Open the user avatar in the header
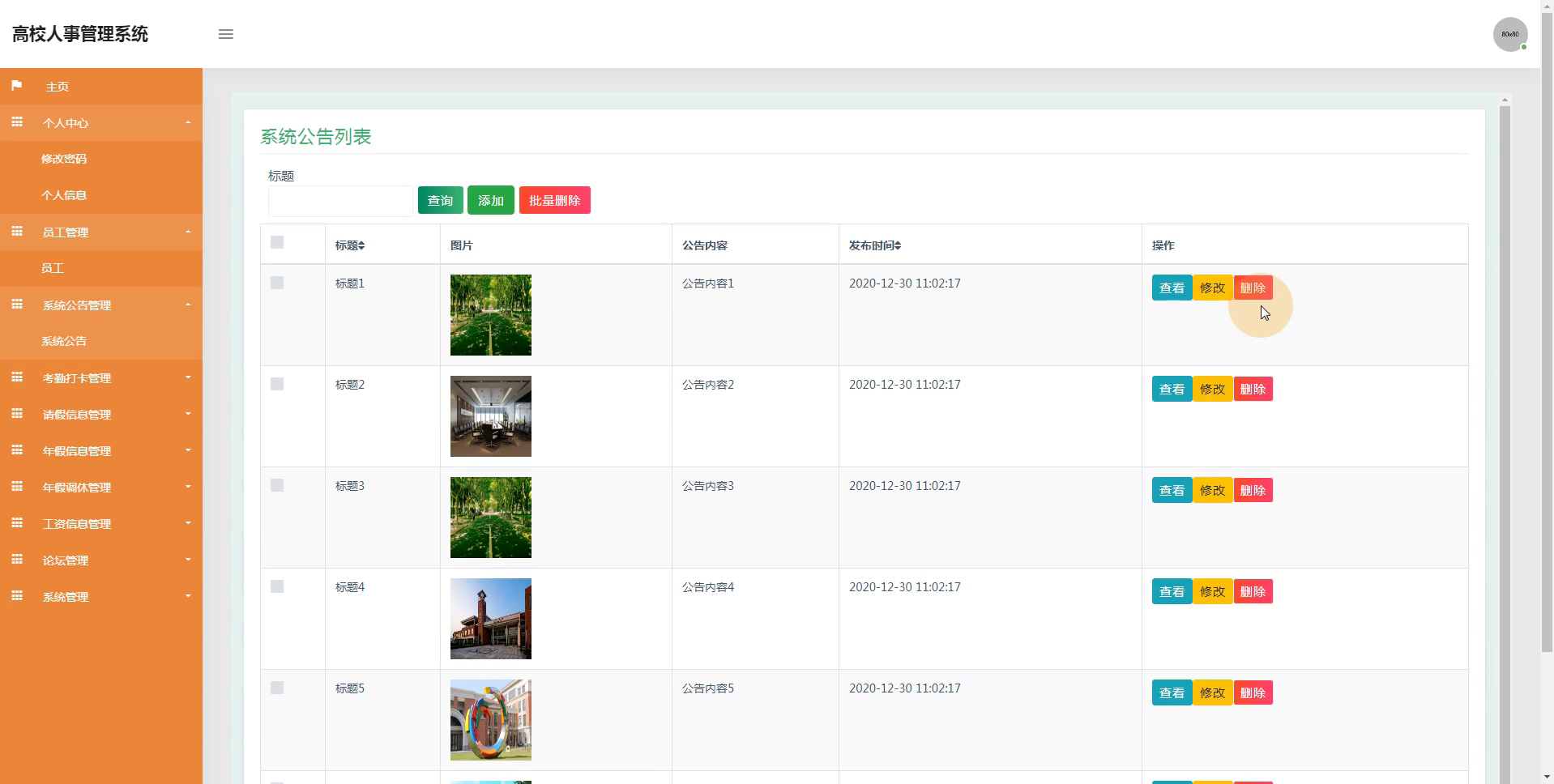The height and width of the screenshot is (784, 1554). pyautogui.click(x=1510, y=35)
